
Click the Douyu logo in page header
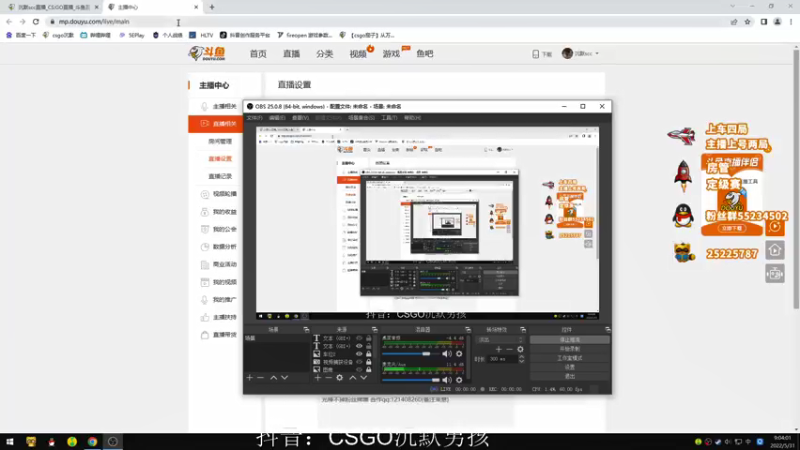[x=207, y=53]
